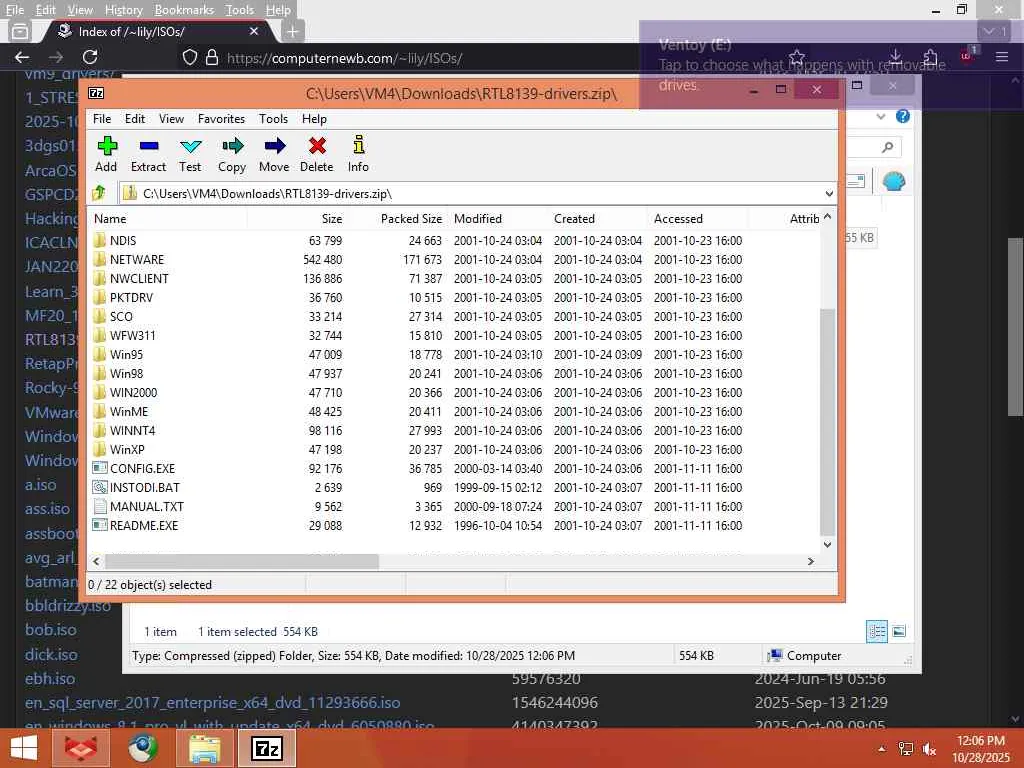Select the 'Index of /~lily/ISOs/' tab
The width and height of the screenshot is (1024, 768).
coord(155,31)
